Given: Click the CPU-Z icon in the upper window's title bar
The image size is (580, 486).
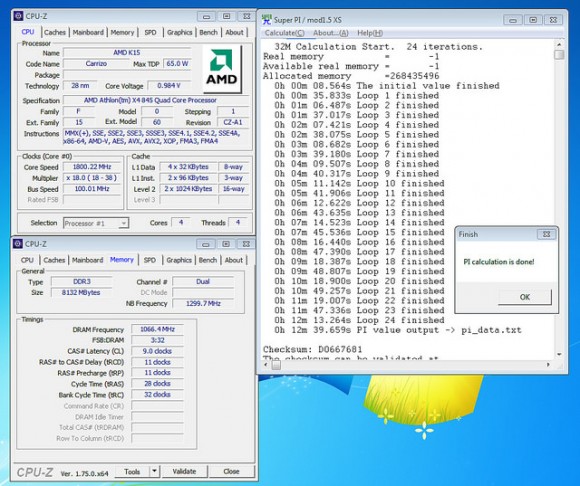Looking at the screenshot, I should (18, 16).
